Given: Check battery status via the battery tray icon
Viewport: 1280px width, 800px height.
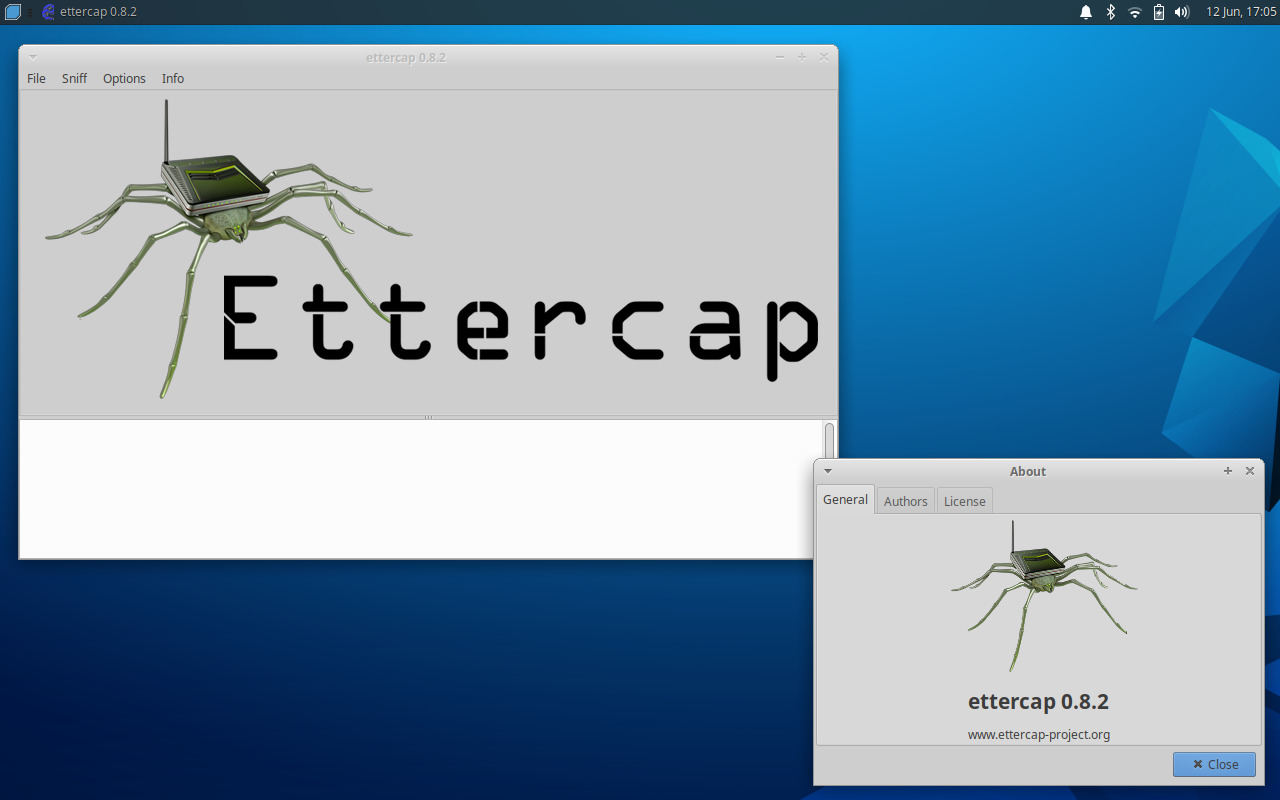Looking at the screenshot, I should pos(1158,12).
